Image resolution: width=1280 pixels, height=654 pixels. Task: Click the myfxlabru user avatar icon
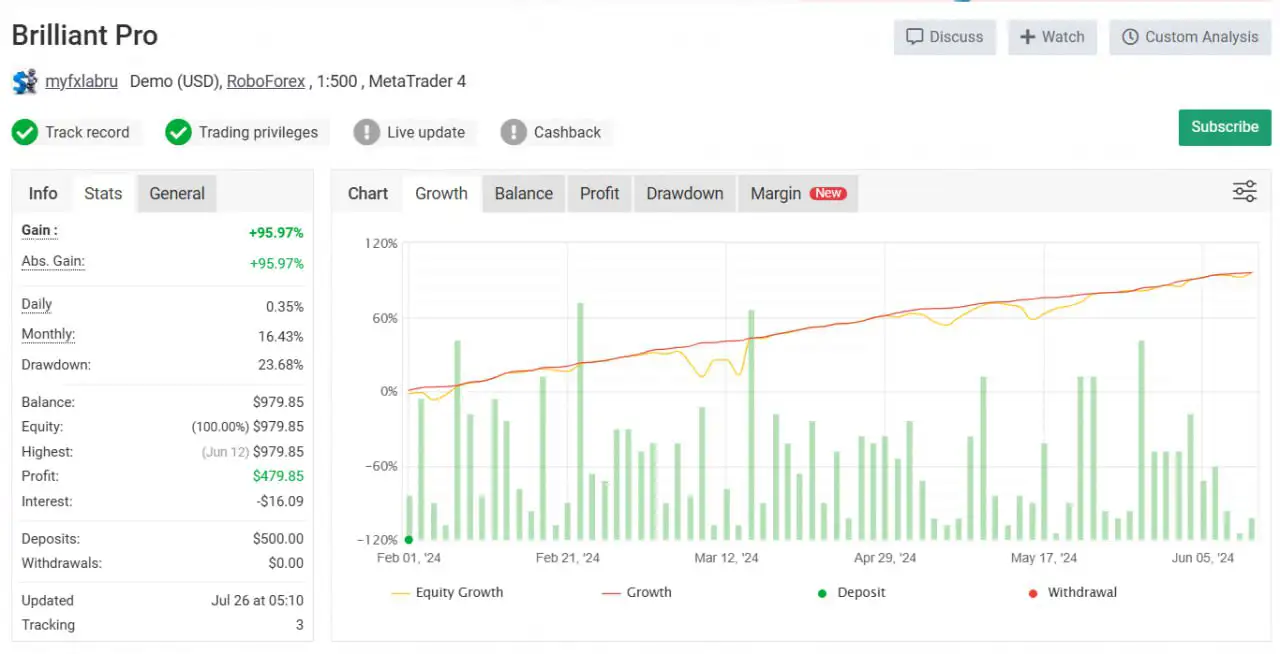coord(25,82)
